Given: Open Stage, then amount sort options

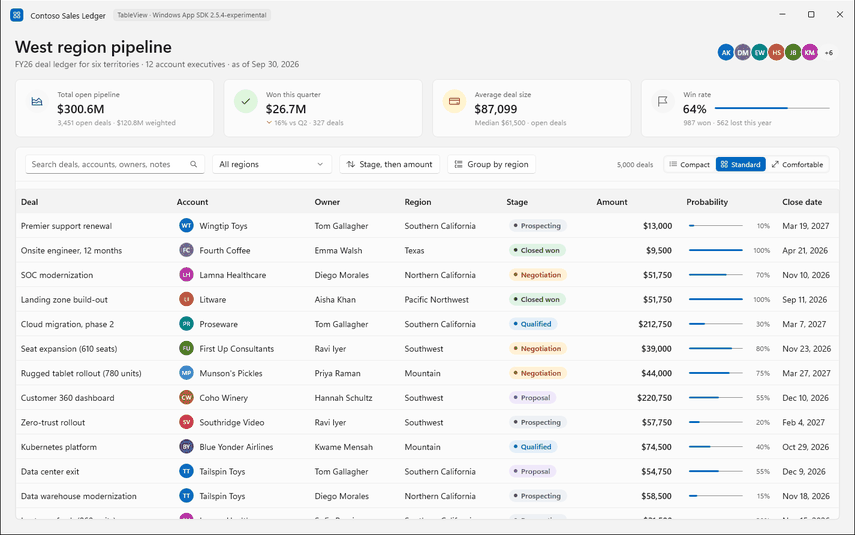Looking at the screenshot, I should click(389, 164).
